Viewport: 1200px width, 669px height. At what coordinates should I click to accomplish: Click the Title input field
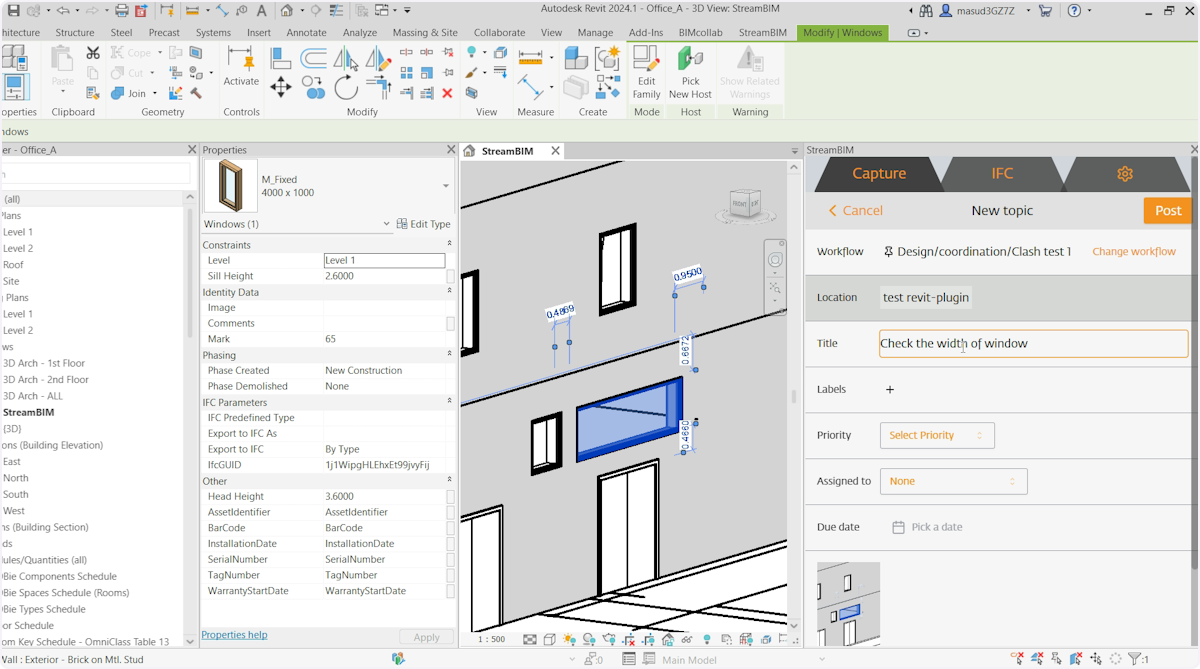click(x=1034, y=343)
